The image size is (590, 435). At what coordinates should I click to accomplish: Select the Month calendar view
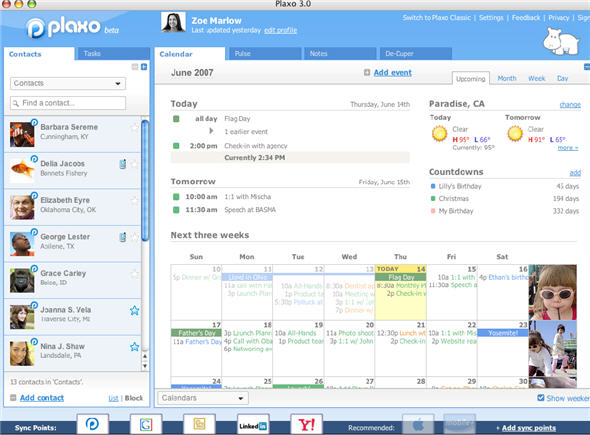click(507, 78)
